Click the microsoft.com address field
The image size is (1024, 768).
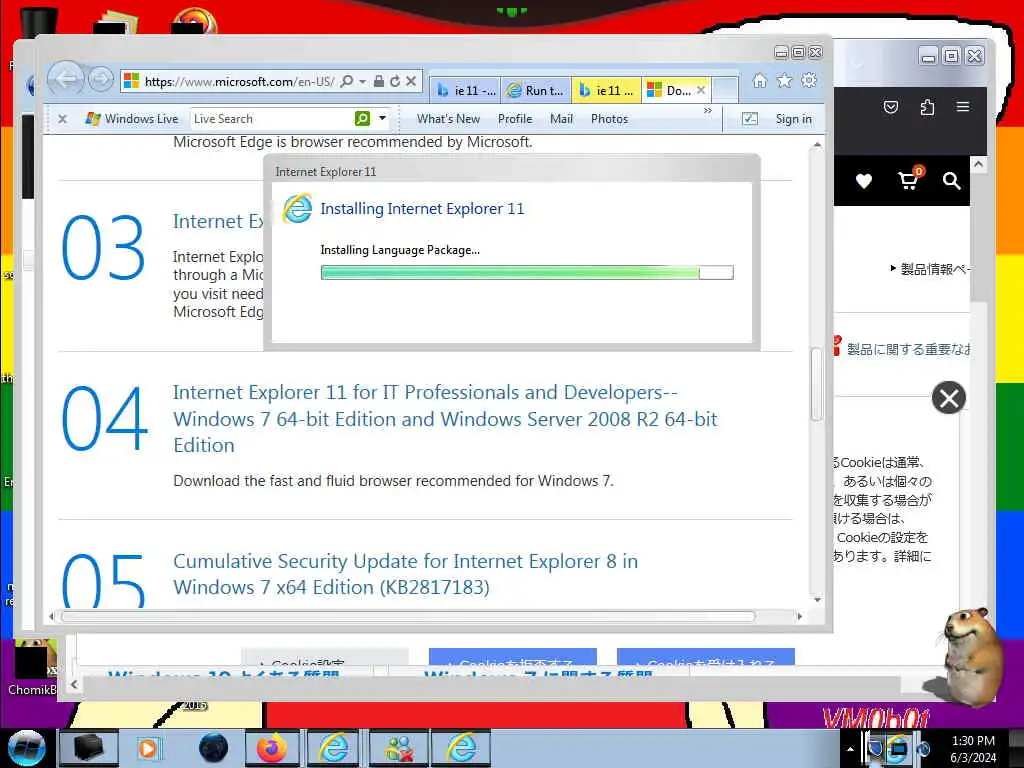pos(239,82)
